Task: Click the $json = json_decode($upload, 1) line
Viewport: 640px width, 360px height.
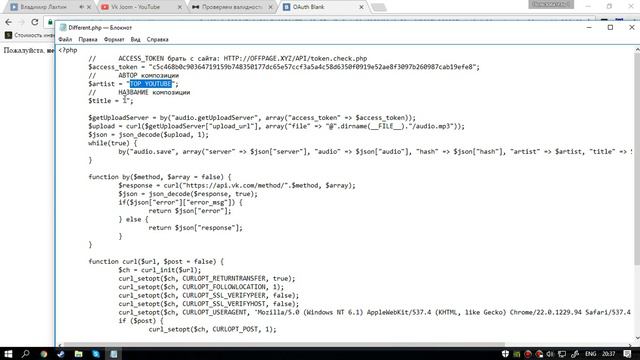Action: (x=148, y=135)
